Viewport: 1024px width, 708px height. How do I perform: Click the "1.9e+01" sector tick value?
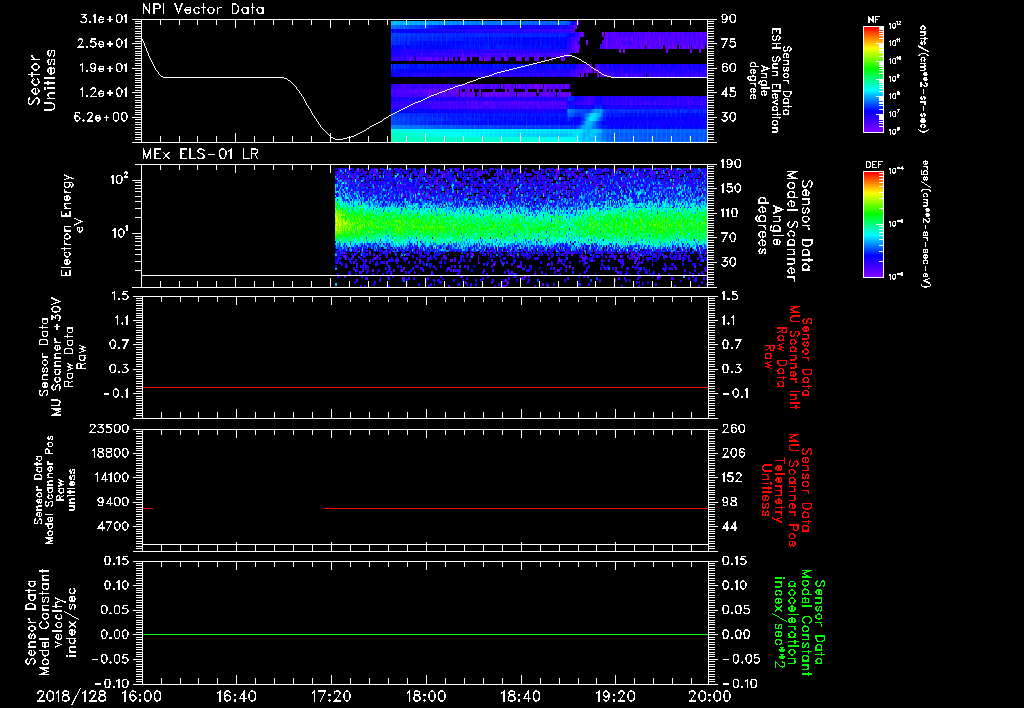point(104,68)
